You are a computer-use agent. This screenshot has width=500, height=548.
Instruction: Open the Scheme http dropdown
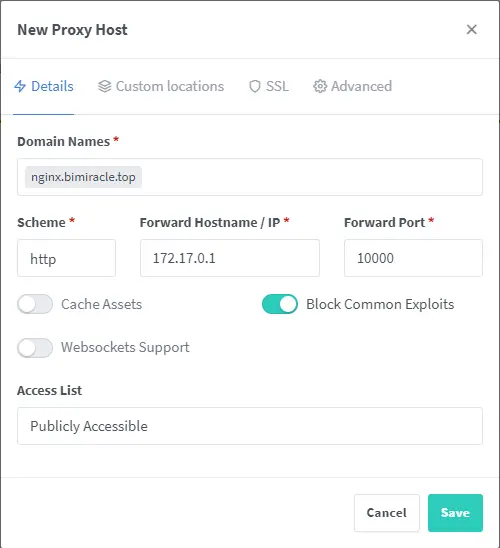[66, 258]
